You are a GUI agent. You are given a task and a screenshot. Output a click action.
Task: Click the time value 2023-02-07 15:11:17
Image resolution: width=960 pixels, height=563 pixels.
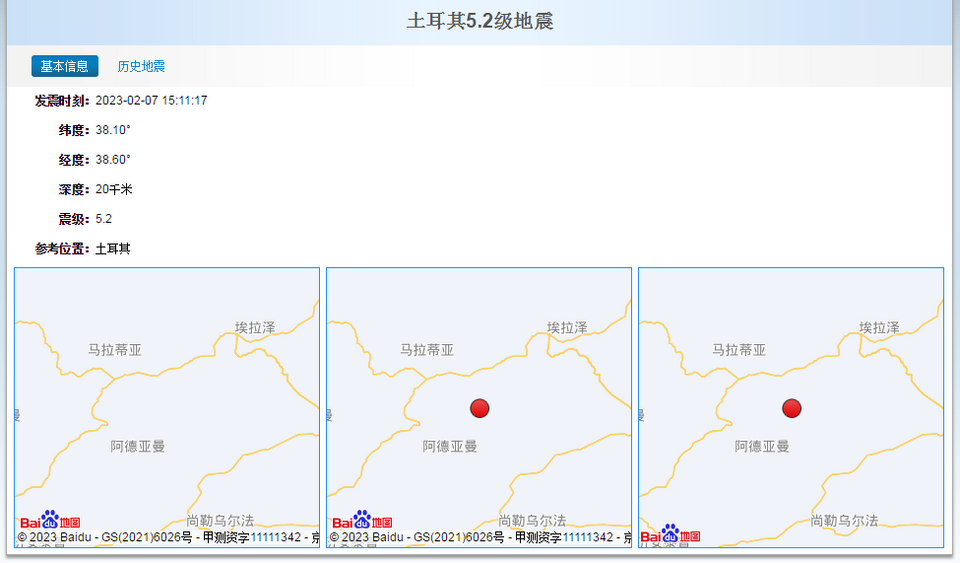pos(151,100)
